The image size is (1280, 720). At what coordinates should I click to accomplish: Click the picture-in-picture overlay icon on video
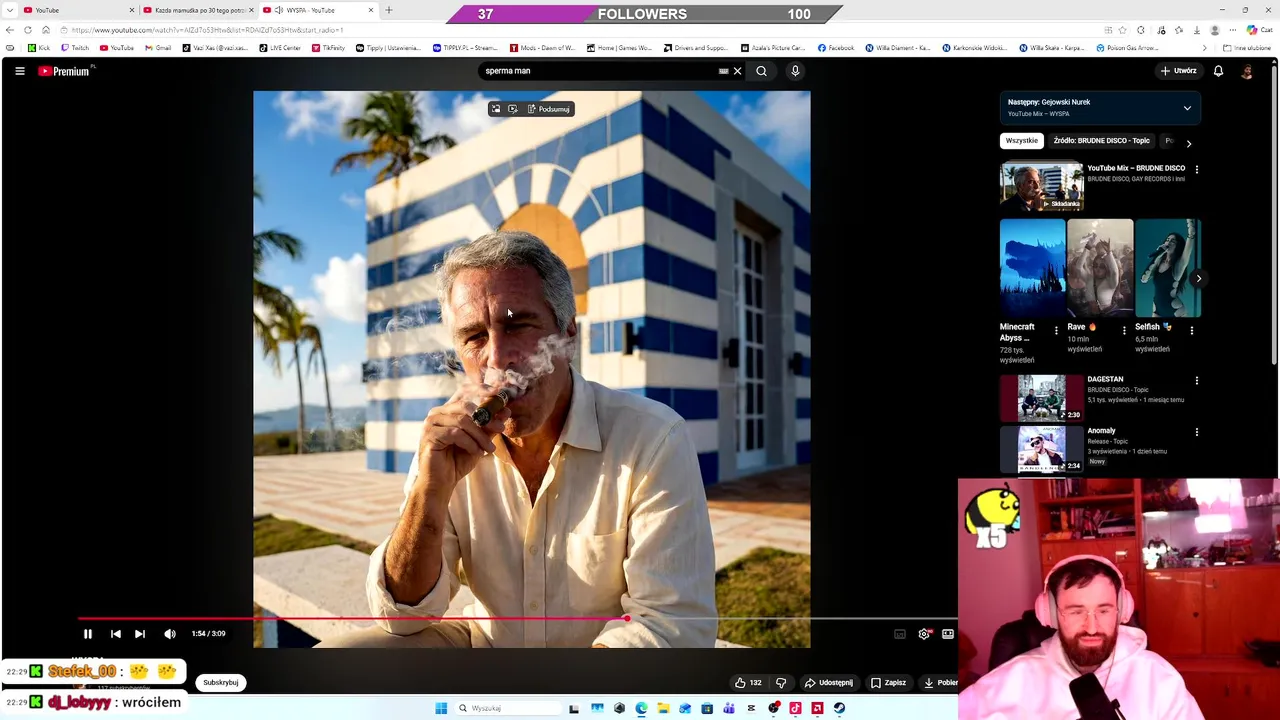[495, 109]
